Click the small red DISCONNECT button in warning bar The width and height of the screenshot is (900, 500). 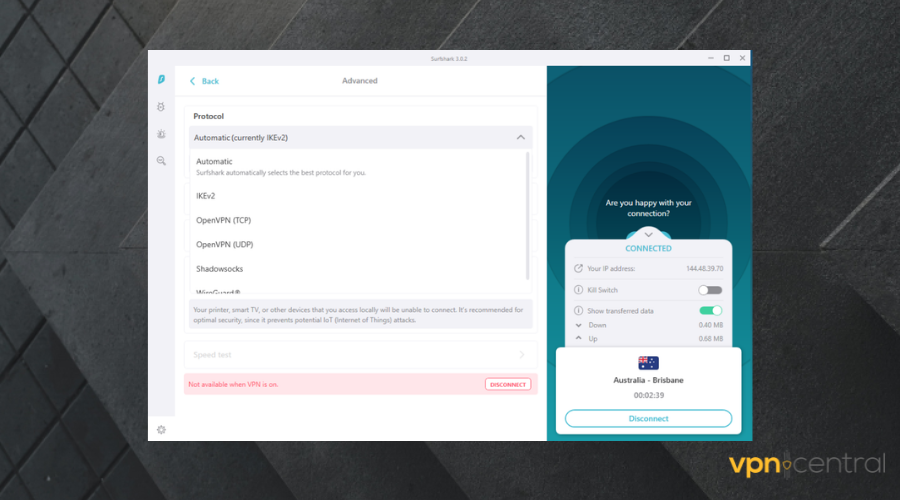click(508, 384)
